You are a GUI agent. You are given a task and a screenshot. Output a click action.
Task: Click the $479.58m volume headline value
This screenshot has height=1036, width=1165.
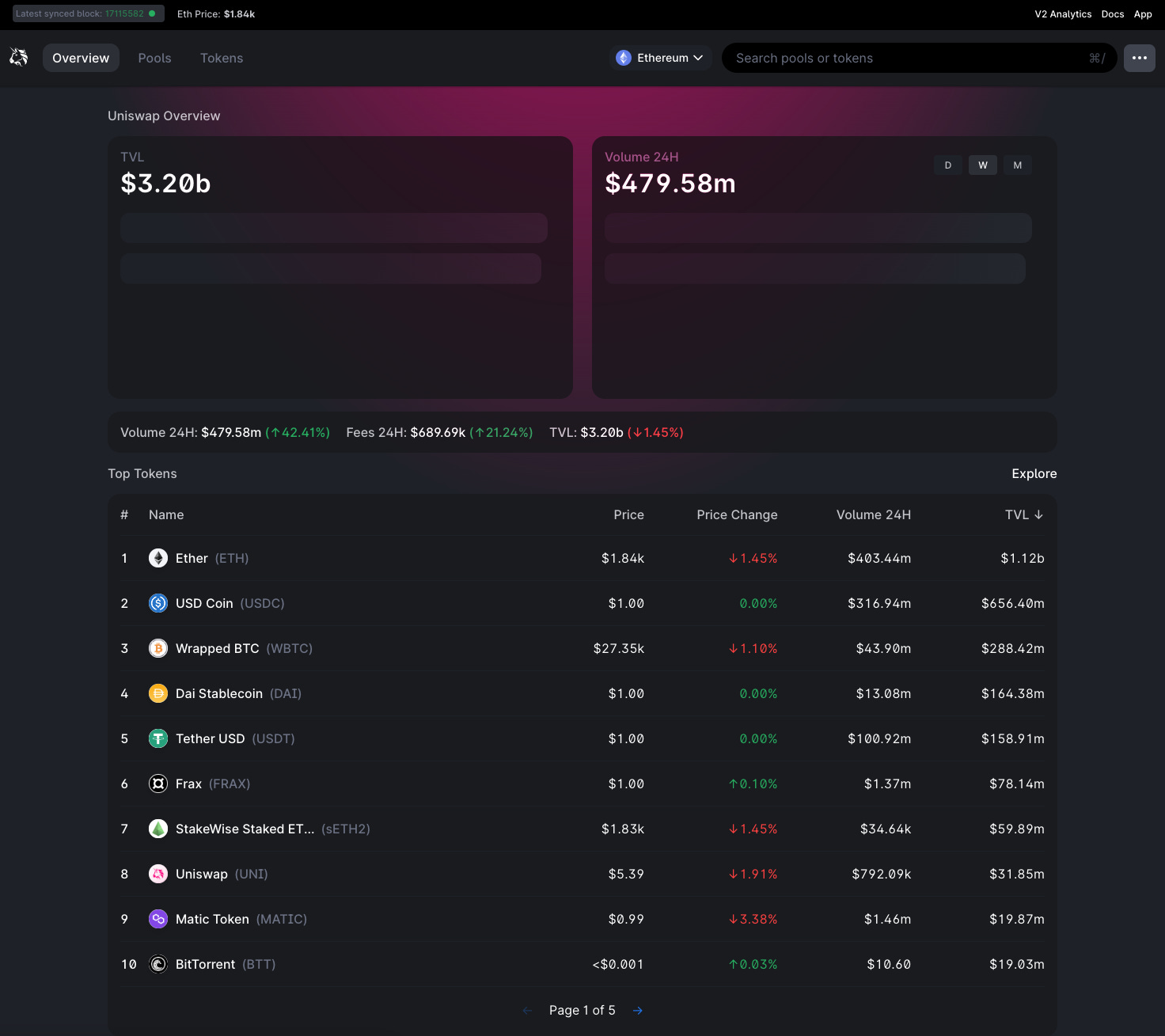(670, 184)
